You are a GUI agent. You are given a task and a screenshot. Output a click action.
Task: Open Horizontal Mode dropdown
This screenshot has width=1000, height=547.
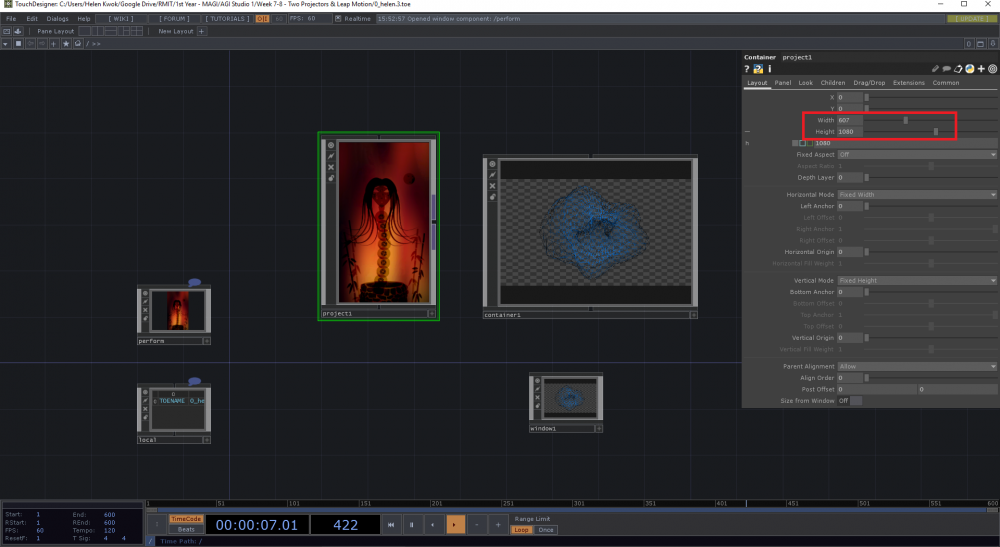[x=917, y=194]
